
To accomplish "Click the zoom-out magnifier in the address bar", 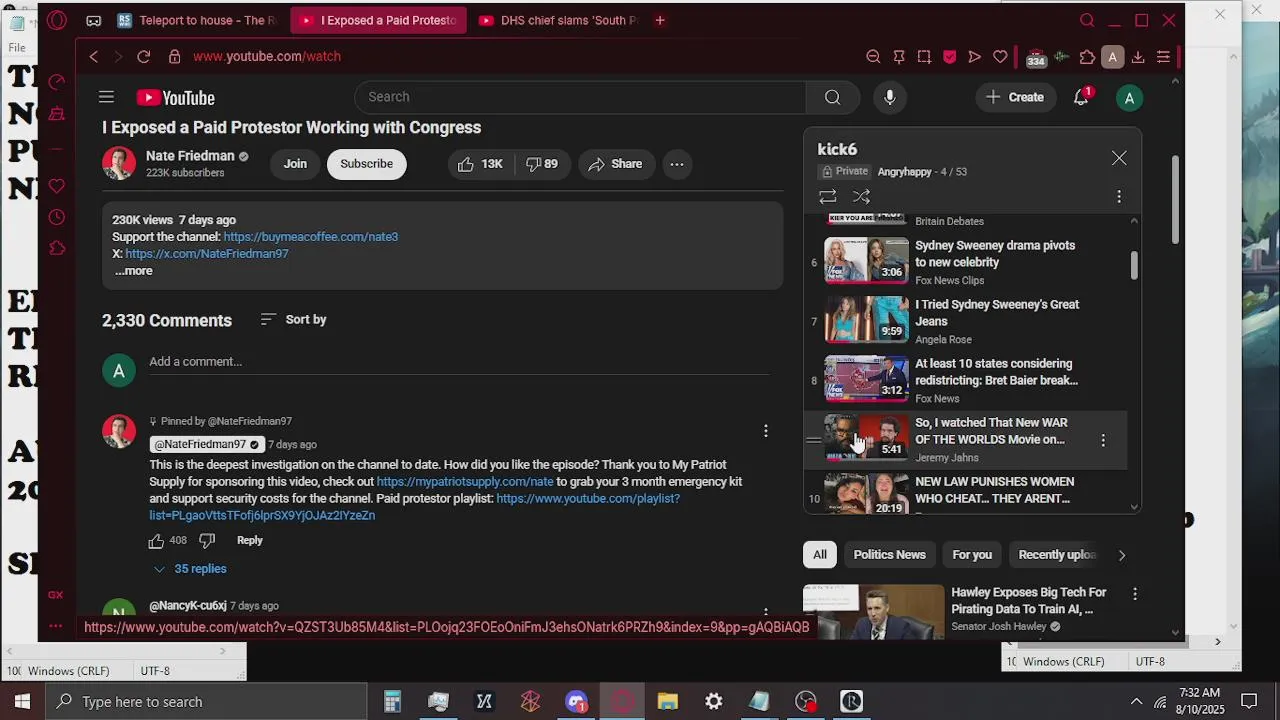I will pyautogui.click(x=873, y=57).
